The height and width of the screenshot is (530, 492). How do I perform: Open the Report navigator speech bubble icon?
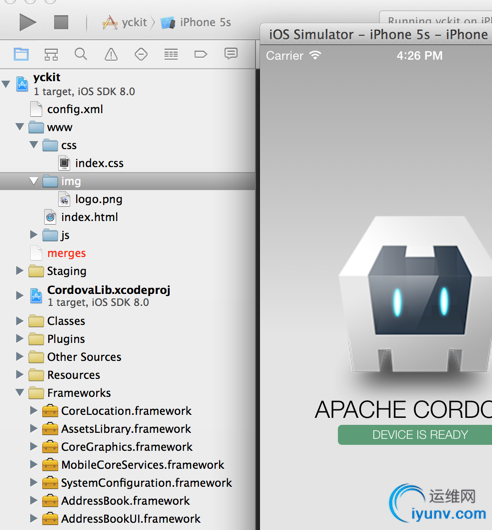[x=231, y=53]
